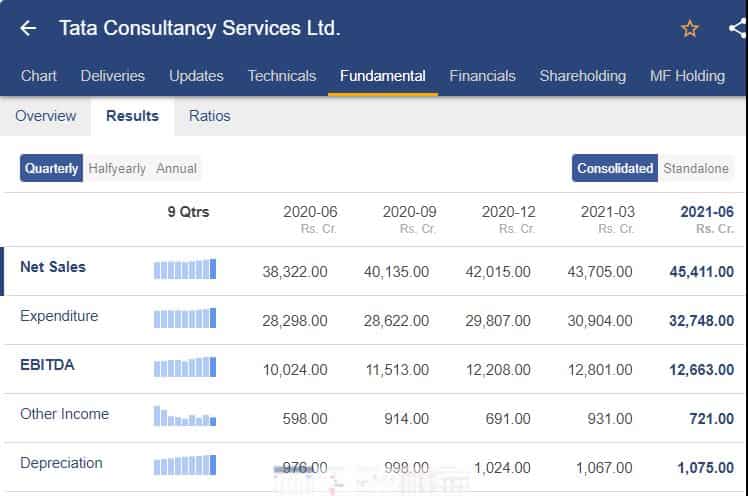Viewport: 748px width, 496px height.
Task: Select Depreciation value 1,075.00
Action: click(x=706, y=468)
